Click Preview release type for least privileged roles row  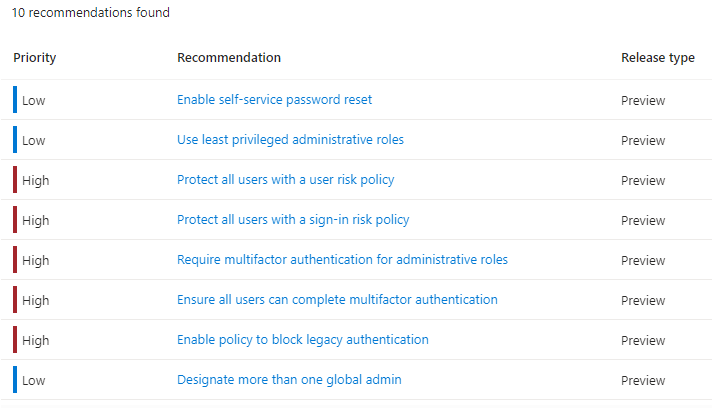pos(642,140)
